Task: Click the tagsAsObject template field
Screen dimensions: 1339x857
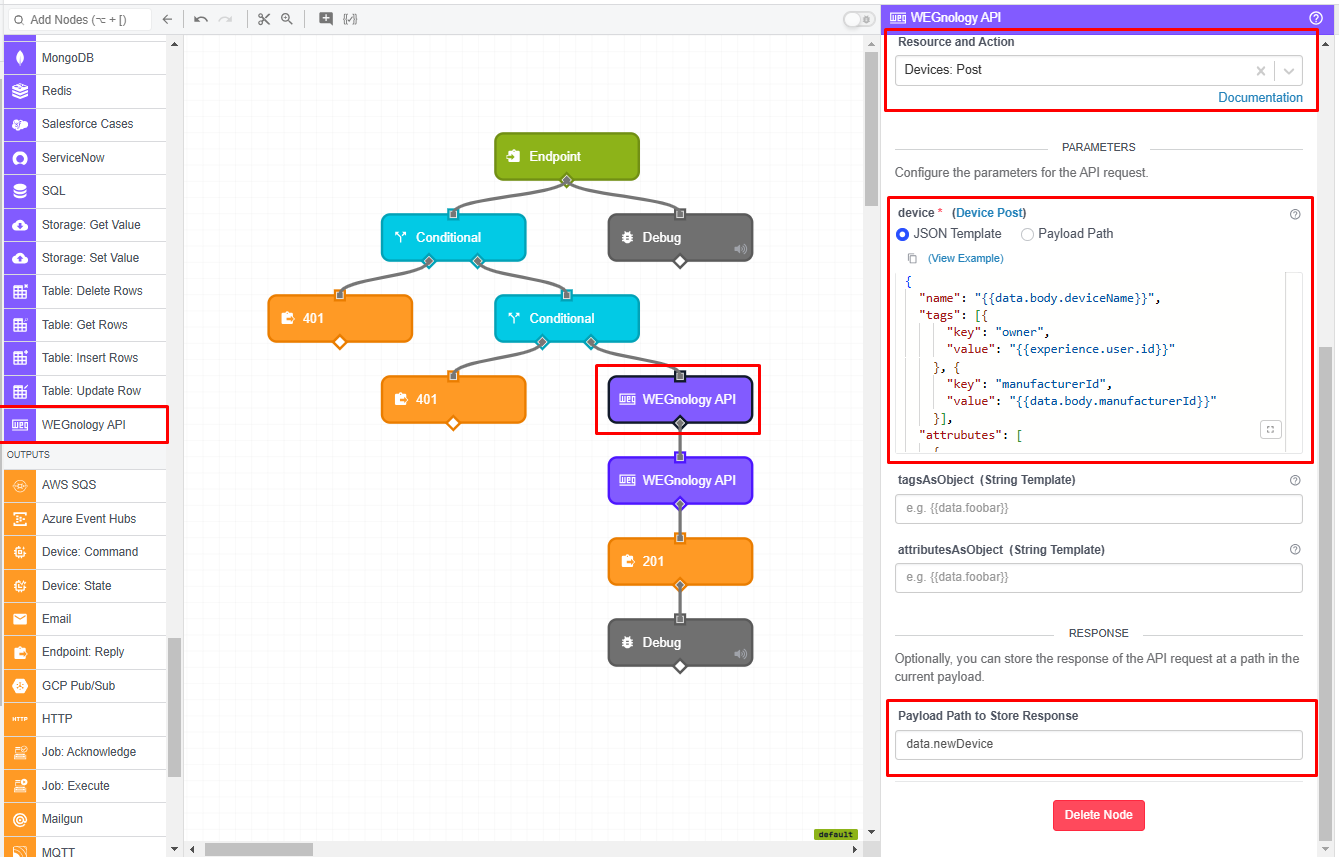Action: [x=1098, y=509]
